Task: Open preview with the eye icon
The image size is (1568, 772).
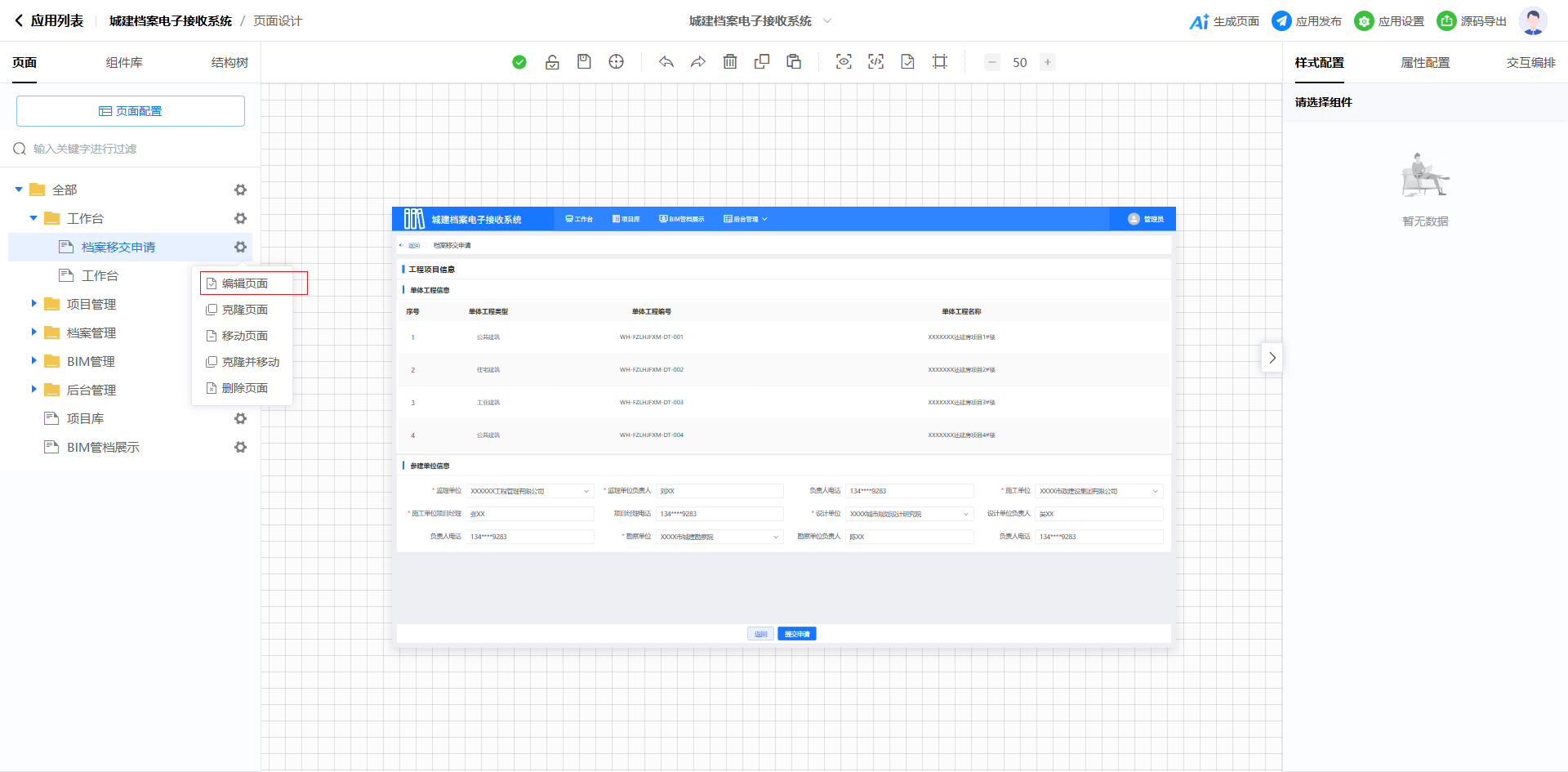Action: pos(844,62)
